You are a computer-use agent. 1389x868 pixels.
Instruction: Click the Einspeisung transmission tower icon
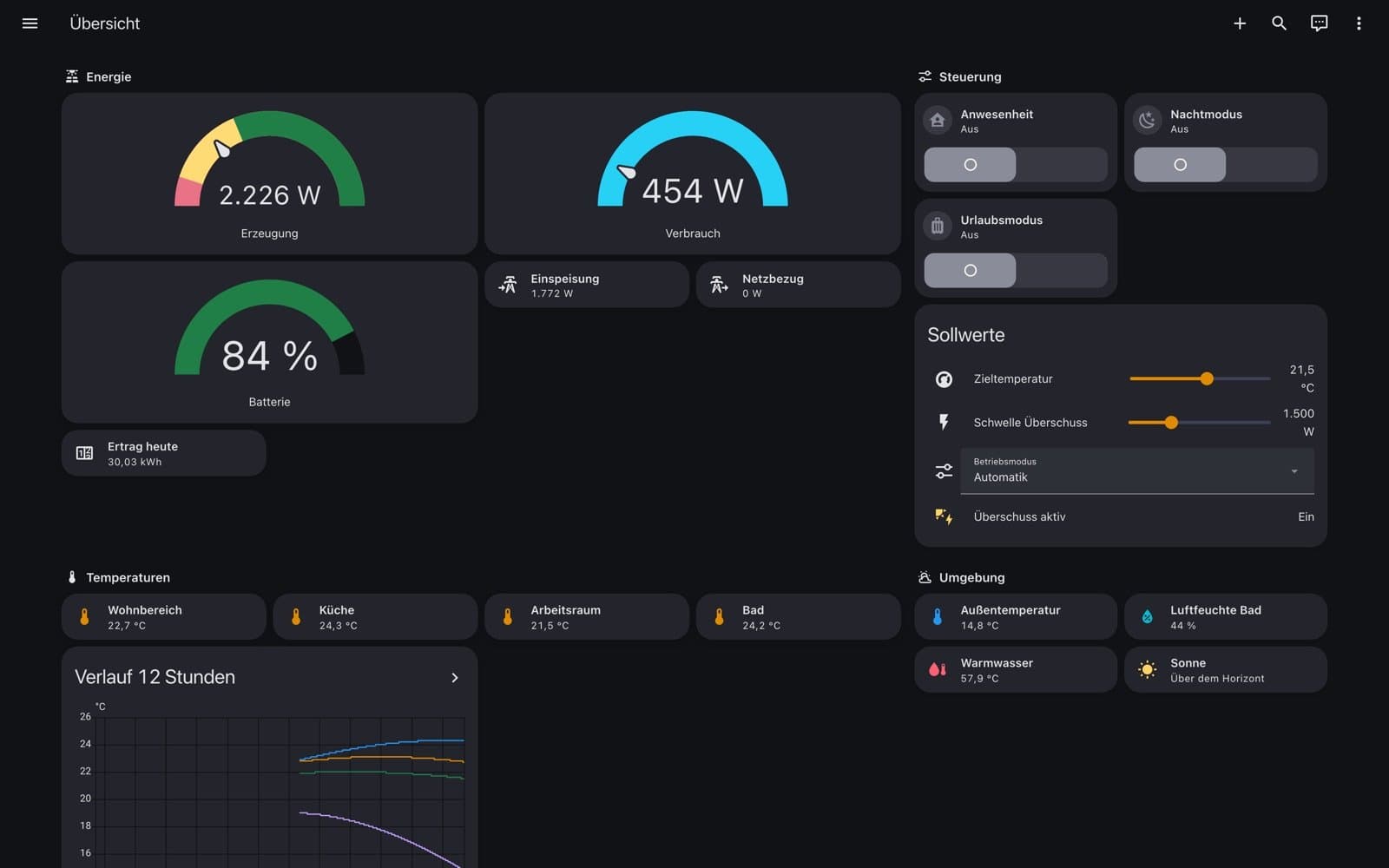(x=508, y=285)
